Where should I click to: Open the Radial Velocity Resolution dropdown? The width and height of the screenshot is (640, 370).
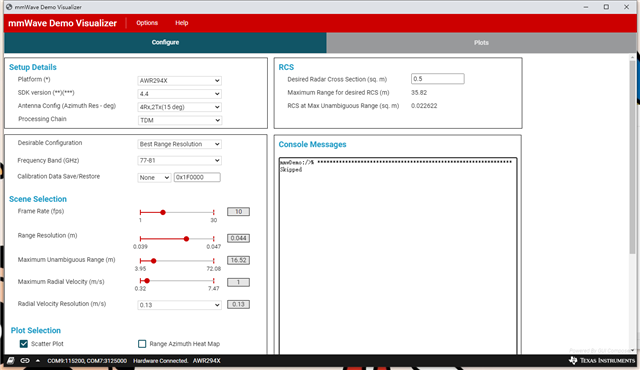[x=179, y=305]
